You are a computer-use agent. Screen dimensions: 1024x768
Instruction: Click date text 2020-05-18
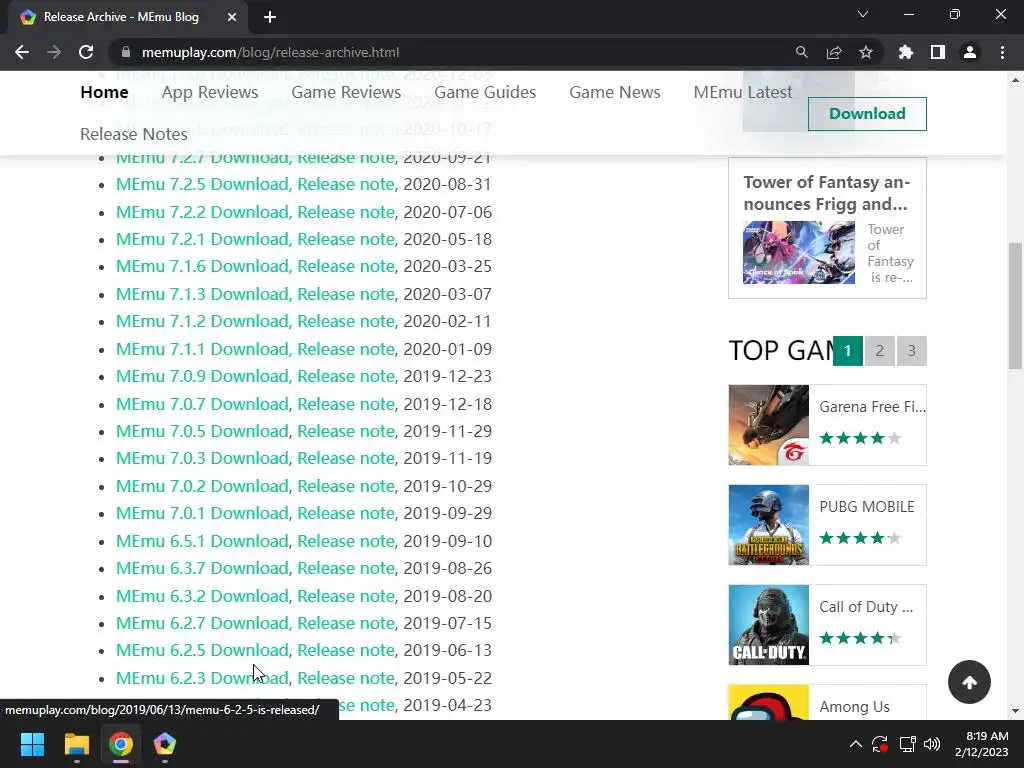click(447, 240)
